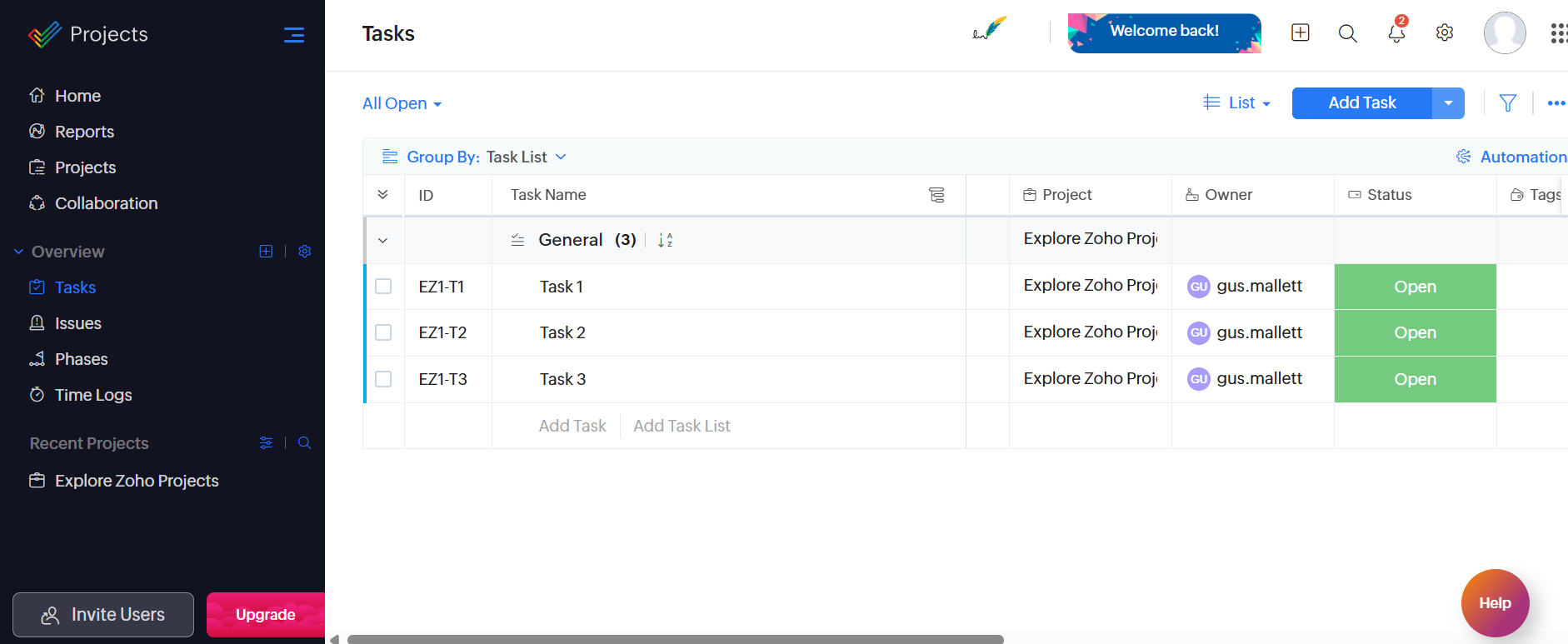The width and height of the screenshot is (1568, 644).
Task: Click the Zoho Projects logo icon
Action: [45, 34]
